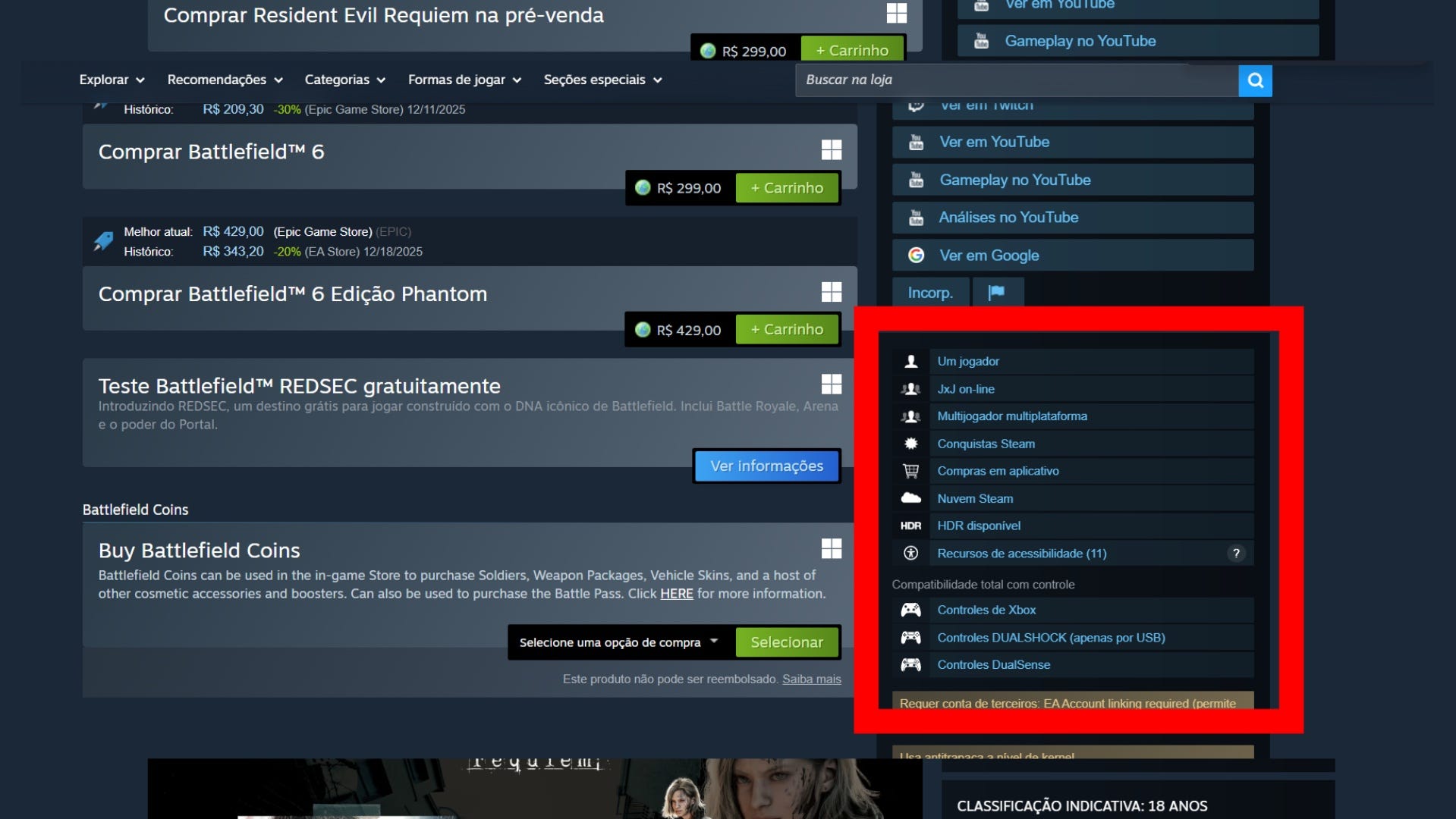Add Resident Evil Requiem pre-order to cart

tap(852, 50)
